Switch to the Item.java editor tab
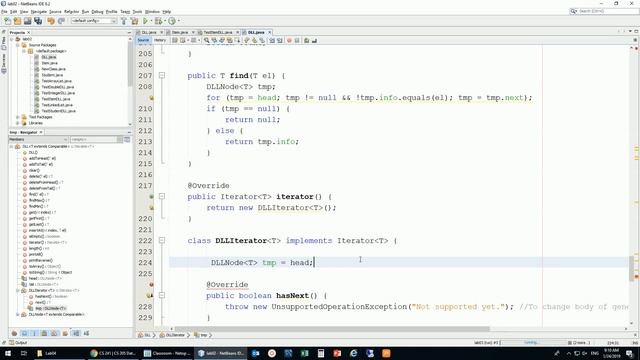 click(x=180, y=32)
